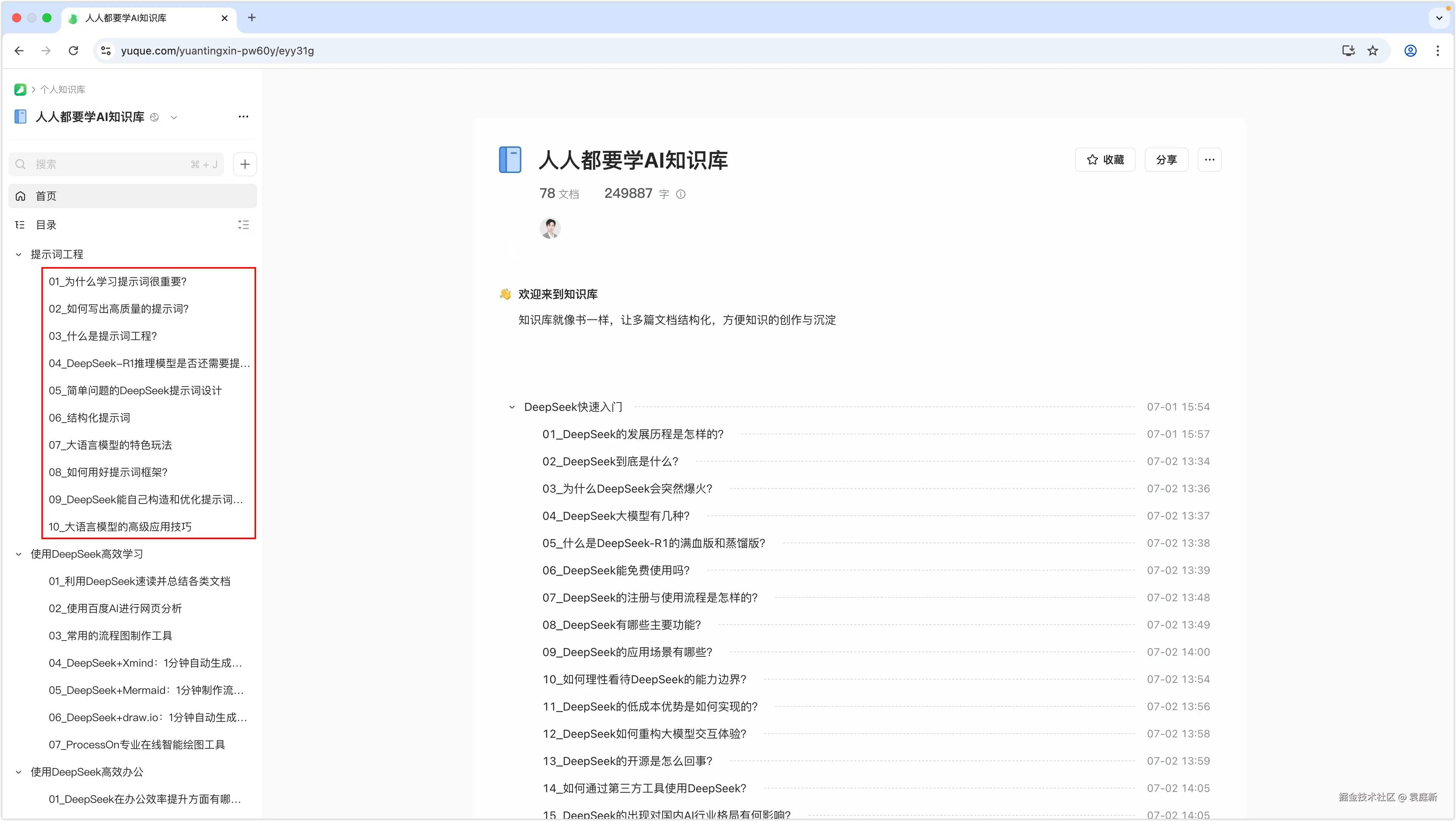Click the word count info icon
This screenshot has width=1456, height=821.
[681, 194]
